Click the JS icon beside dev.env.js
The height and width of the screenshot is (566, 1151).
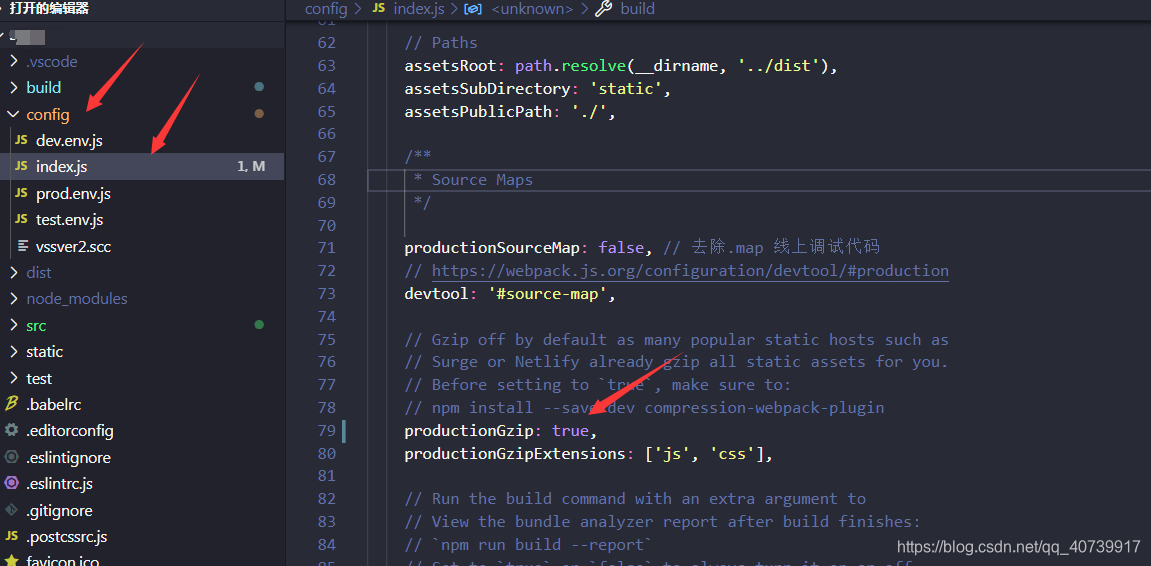(22, 140)
